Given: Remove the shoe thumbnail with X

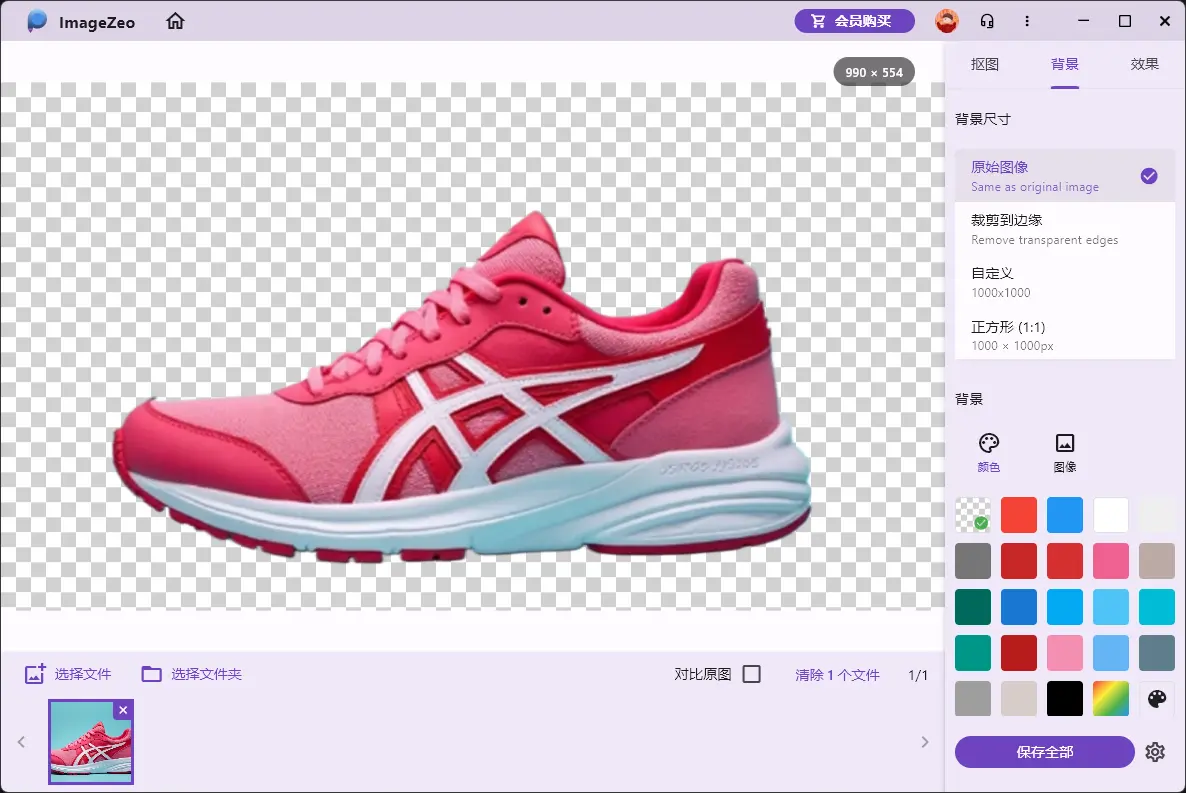Looking at the screenshot, I should 123,710.
